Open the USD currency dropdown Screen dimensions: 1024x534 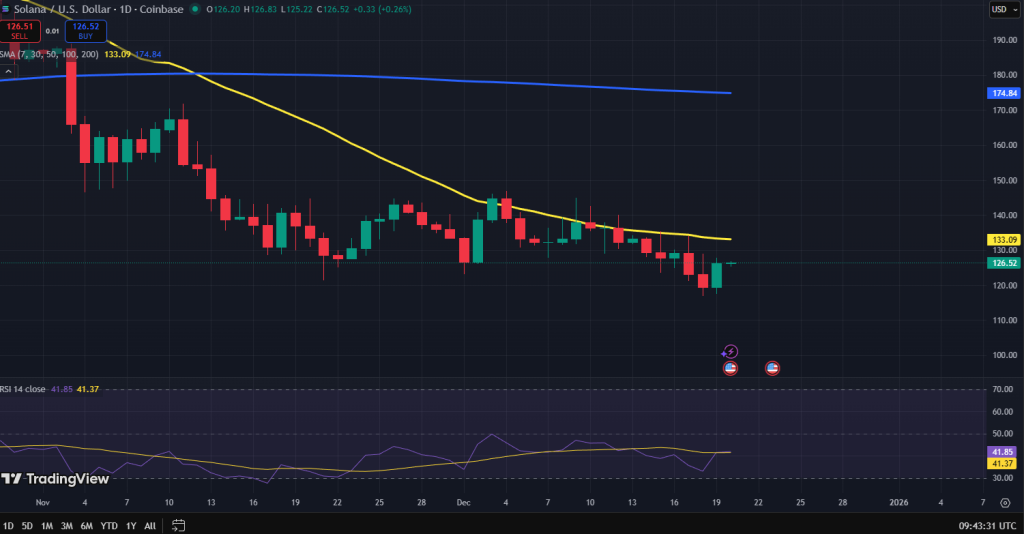pos(1004,9)
